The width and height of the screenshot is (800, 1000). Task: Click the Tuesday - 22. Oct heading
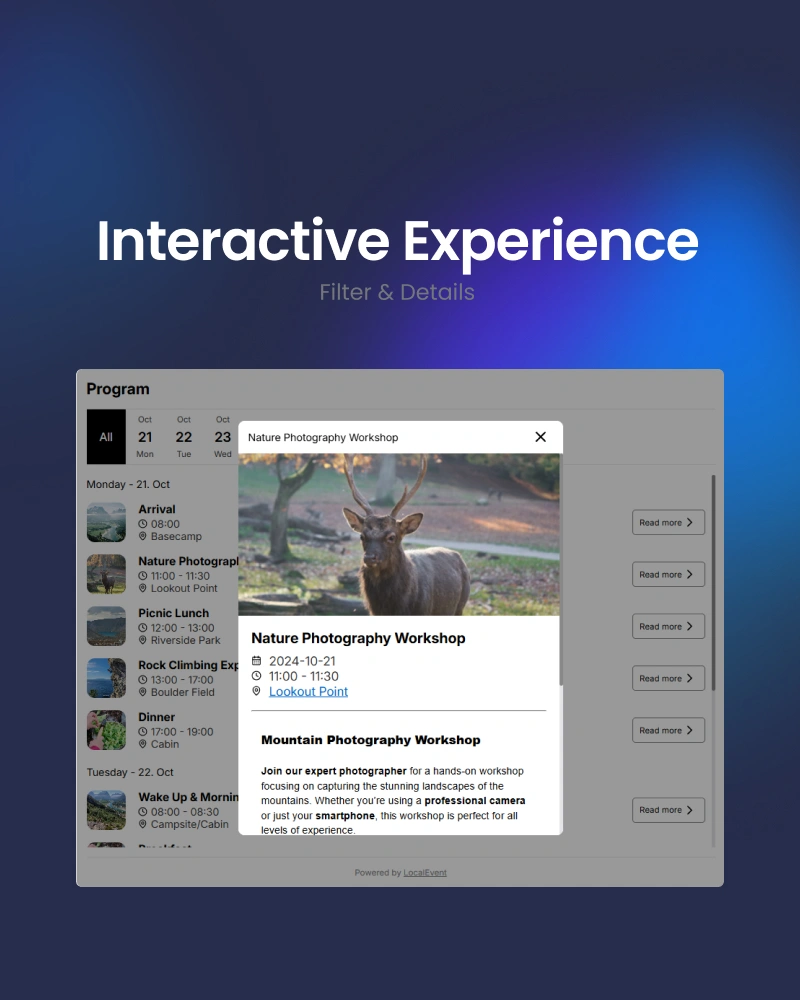[x=130, y=772]
